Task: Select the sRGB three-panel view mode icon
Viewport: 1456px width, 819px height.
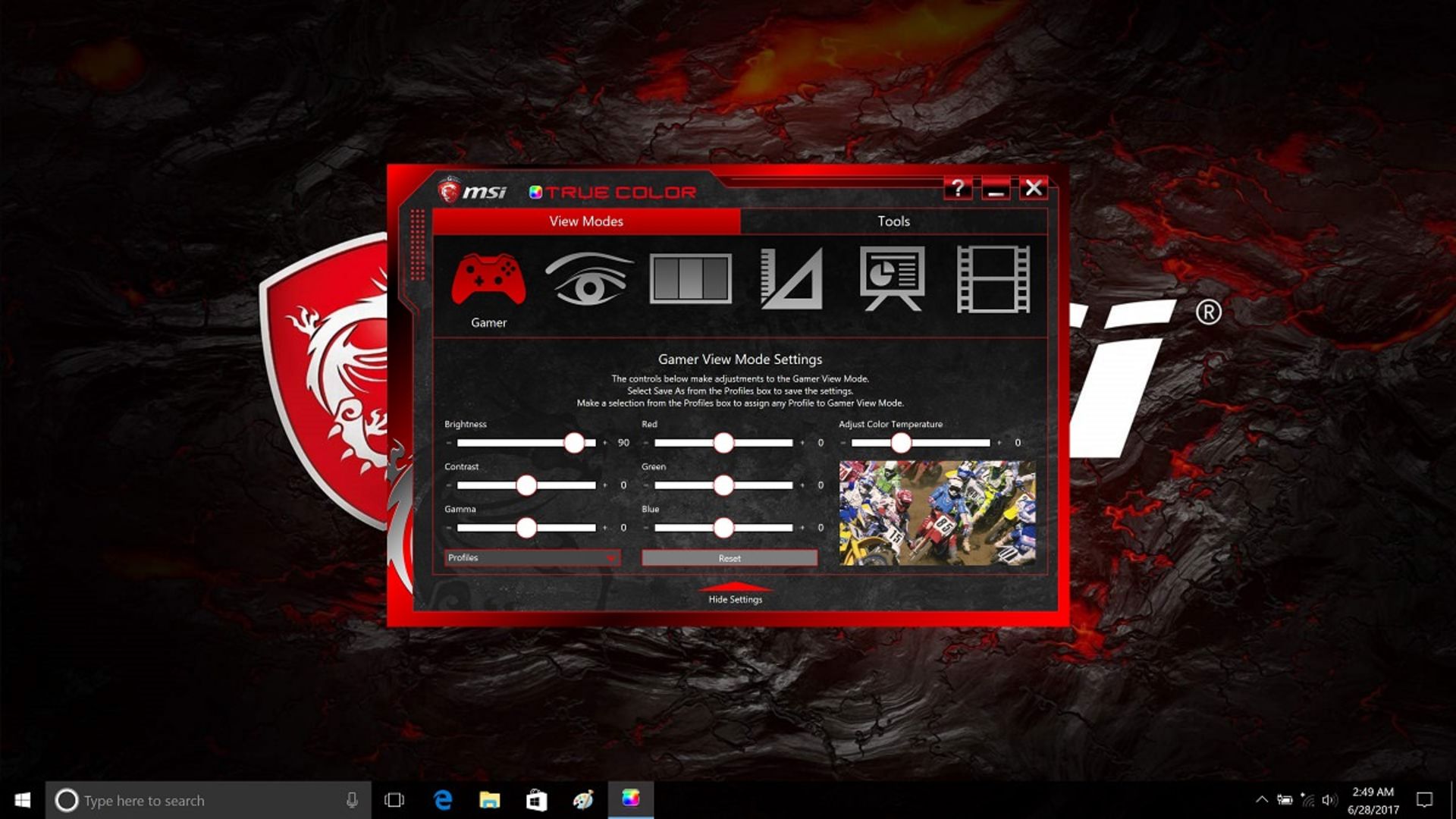Action: (x=690, y=279)
